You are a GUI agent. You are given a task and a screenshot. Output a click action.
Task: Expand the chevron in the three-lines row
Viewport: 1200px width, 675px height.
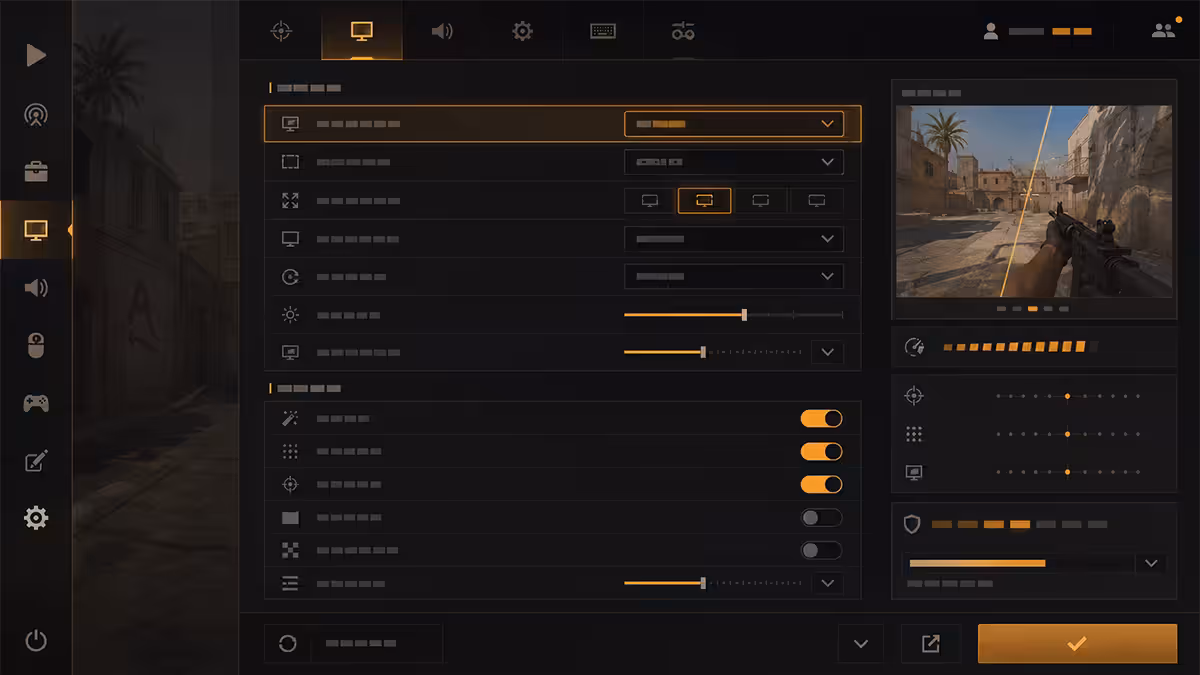(827, 583)
